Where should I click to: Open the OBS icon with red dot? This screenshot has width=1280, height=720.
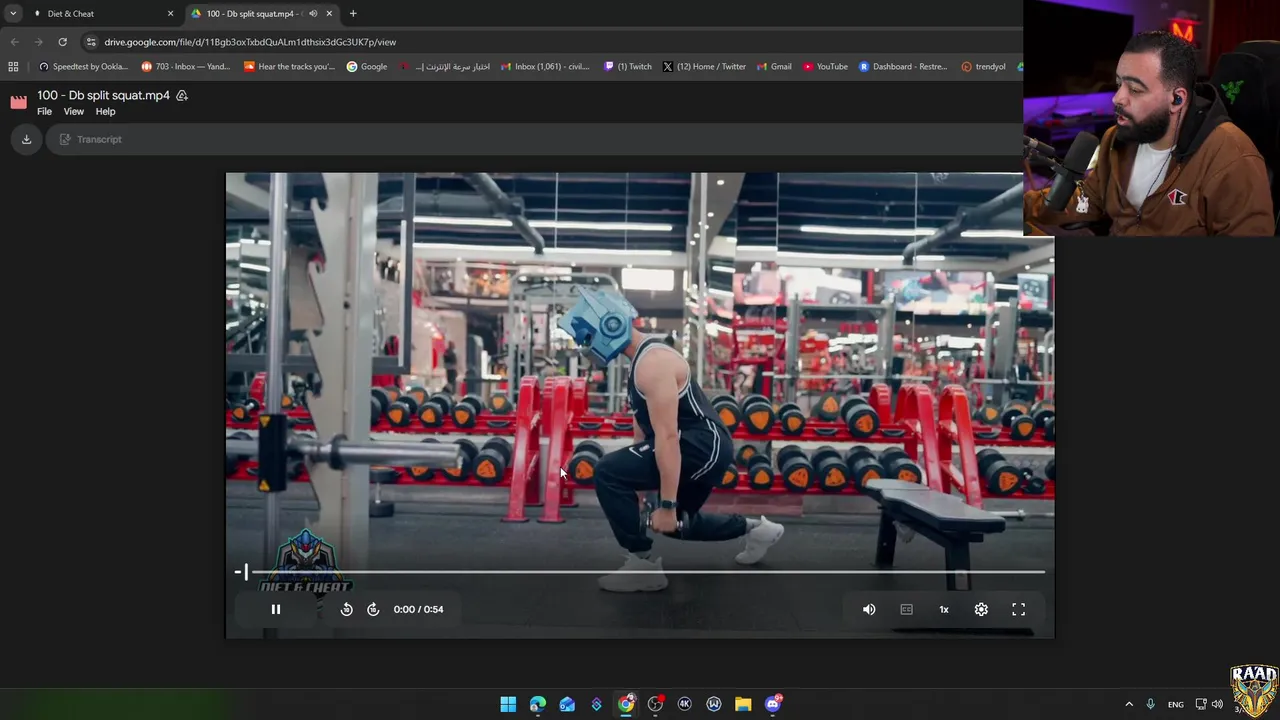[x=655, y=704]
